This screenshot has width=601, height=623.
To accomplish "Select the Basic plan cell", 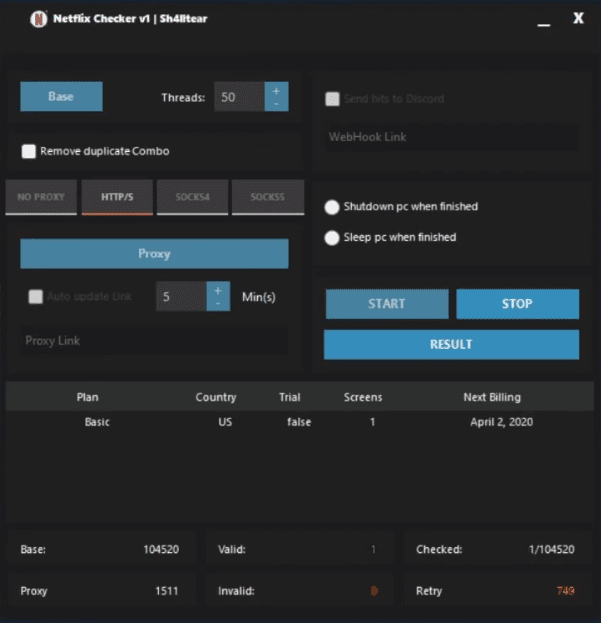I will click(97, 422).
